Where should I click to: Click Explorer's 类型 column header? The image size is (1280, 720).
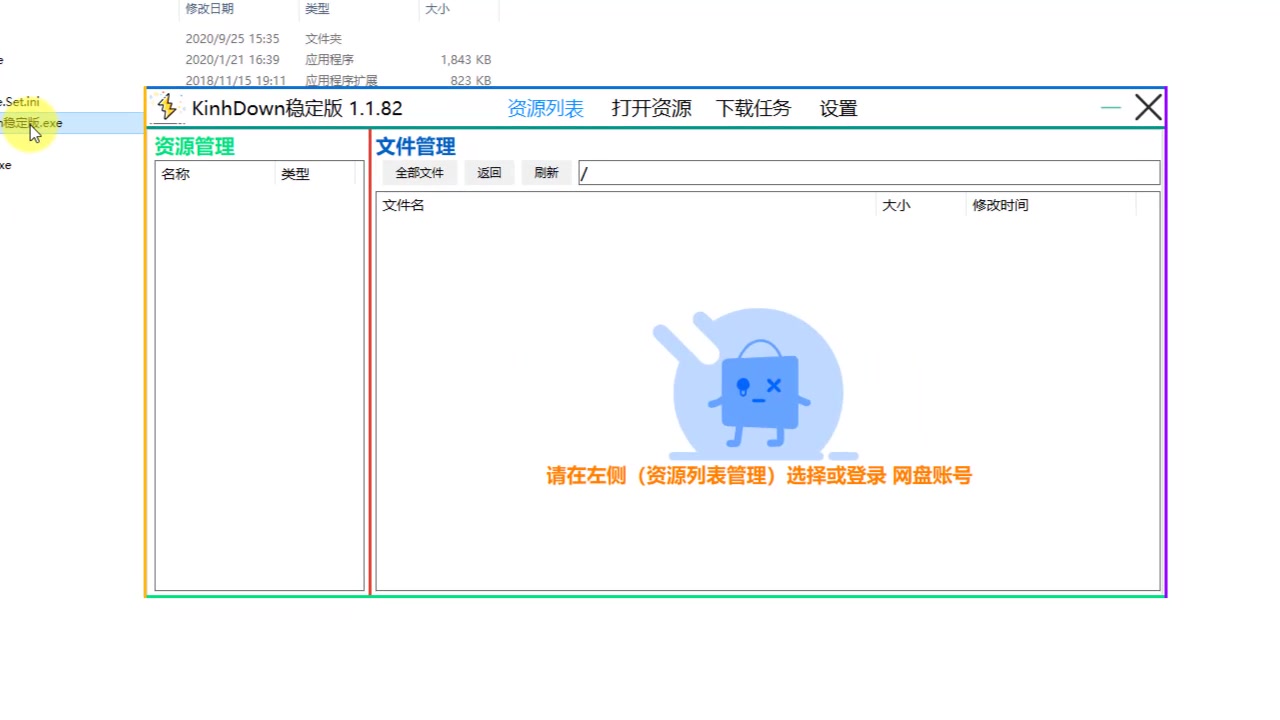(358, 9)
